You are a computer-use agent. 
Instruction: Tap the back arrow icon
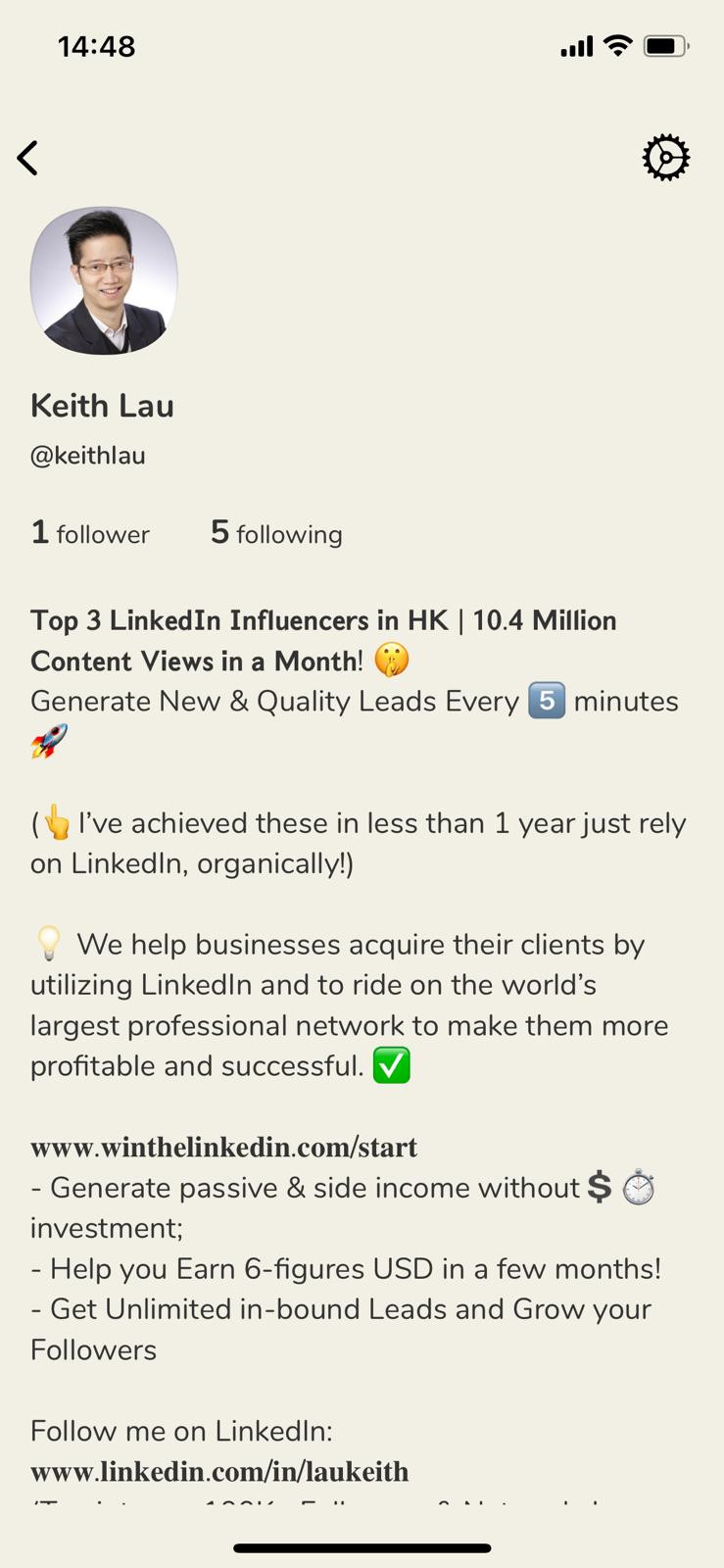click(x=27, y=158)
